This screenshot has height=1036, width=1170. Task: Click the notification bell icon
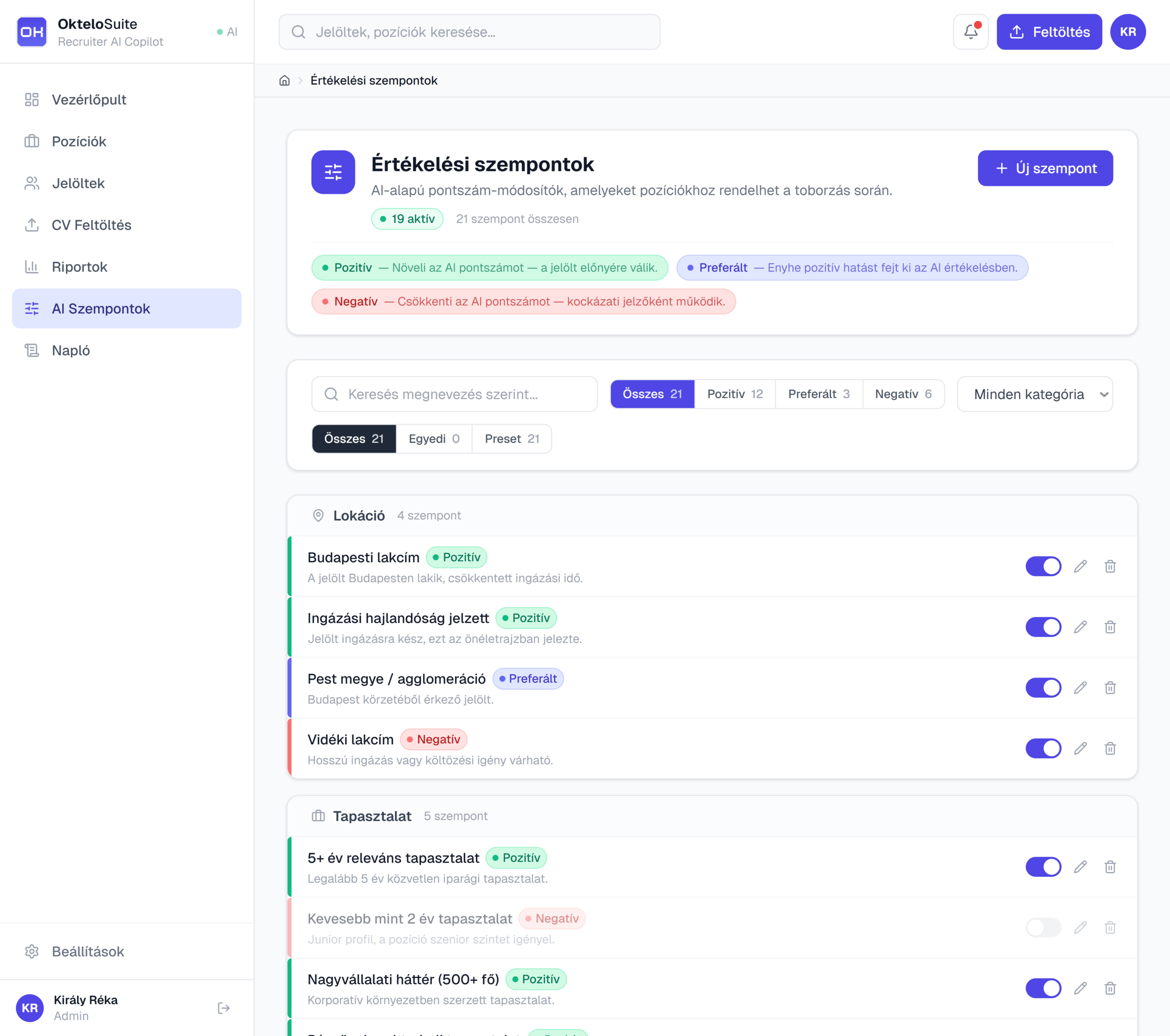[x=970, y=32]
